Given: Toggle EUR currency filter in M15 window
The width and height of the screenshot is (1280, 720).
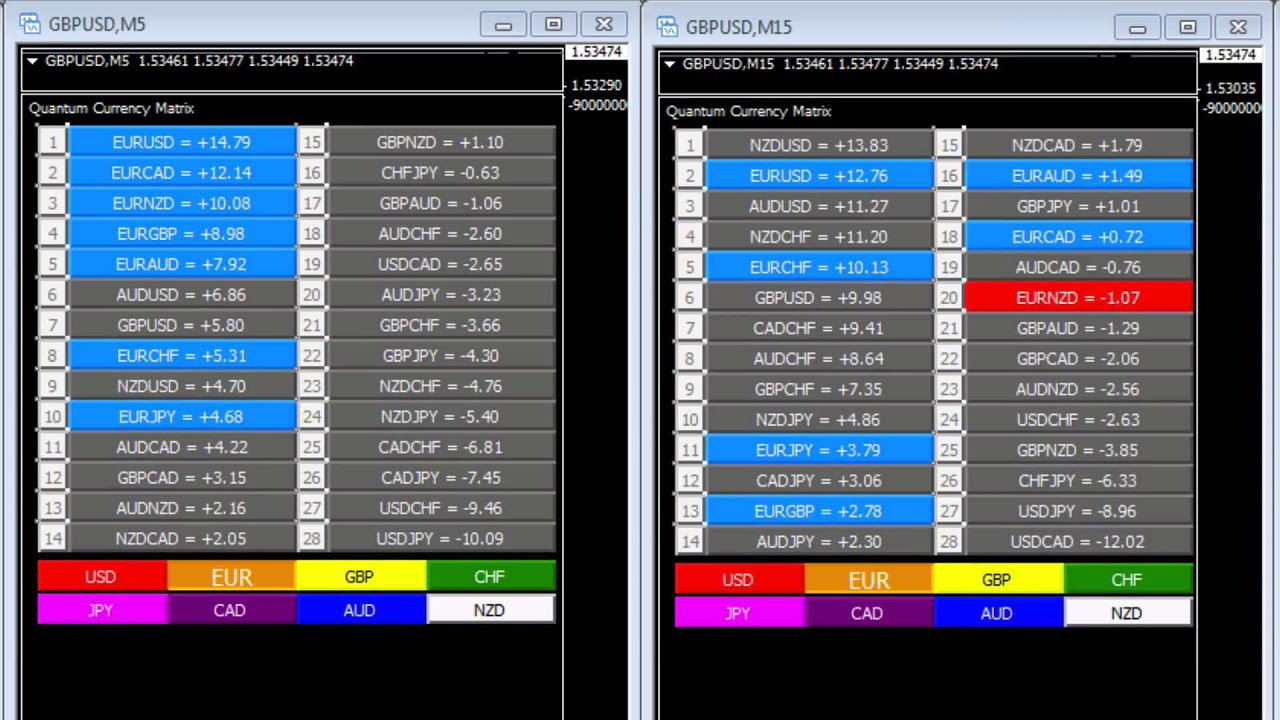Looking at the screenshot, I should tap(868, 580).
